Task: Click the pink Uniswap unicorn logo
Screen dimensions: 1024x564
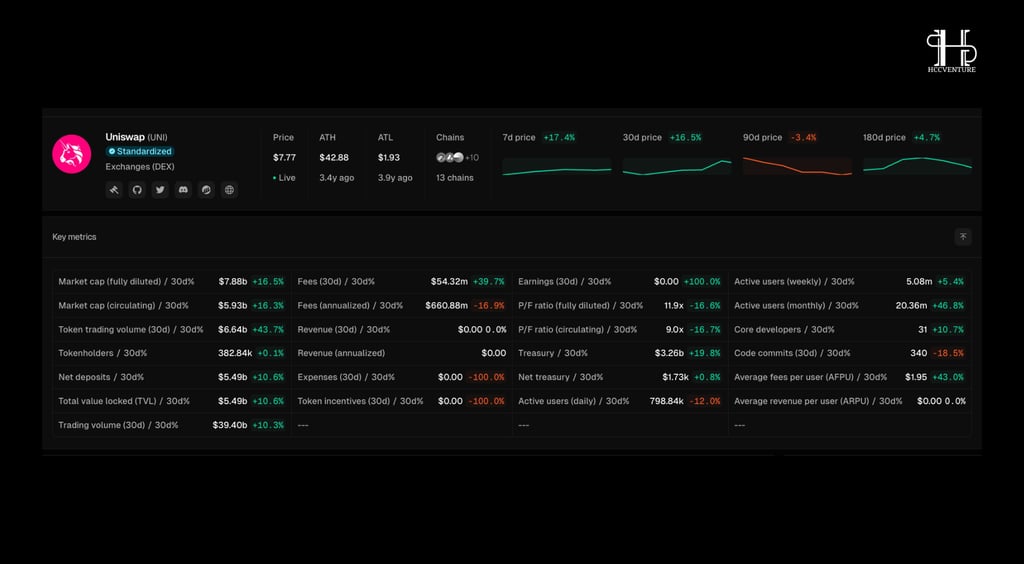Action: point(72,154)
